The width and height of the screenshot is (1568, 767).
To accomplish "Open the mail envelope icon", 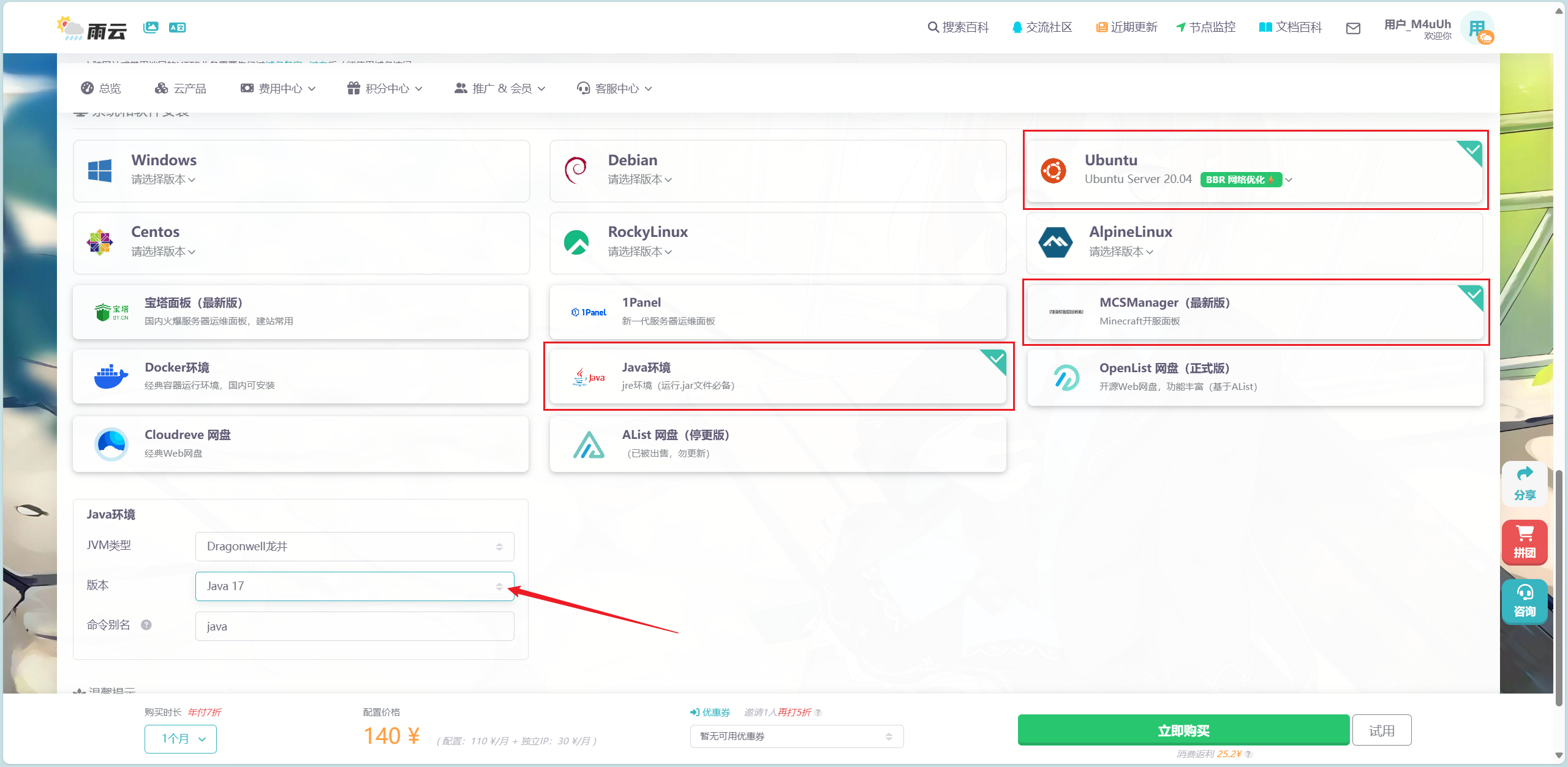I will point(1353,28).
